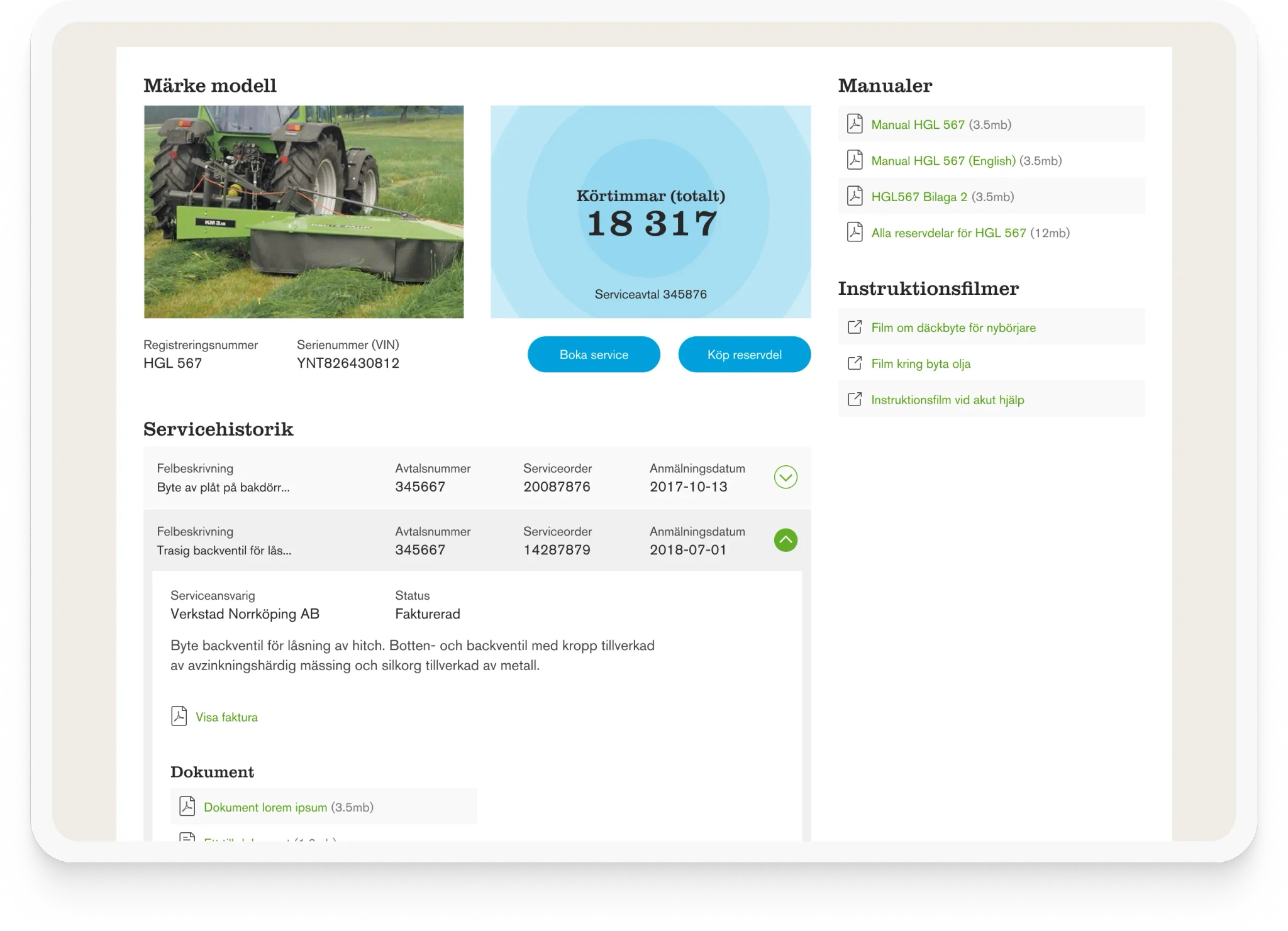This screenshot has width=1288, height=931.
Task: Click the PDF icon for HGL567 Bilaga 2
Action: (854, 196)
